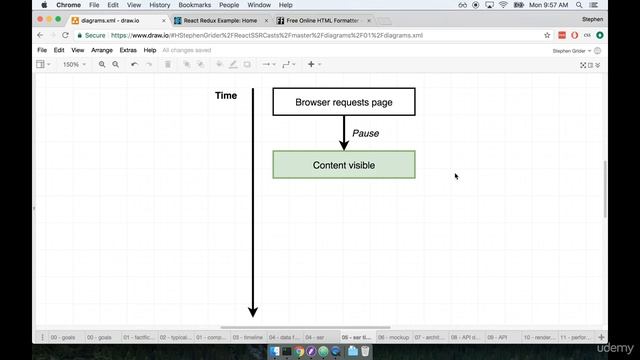640x360 pixels.
Task: Open the pages list dots menu
Action: point(42,337)
